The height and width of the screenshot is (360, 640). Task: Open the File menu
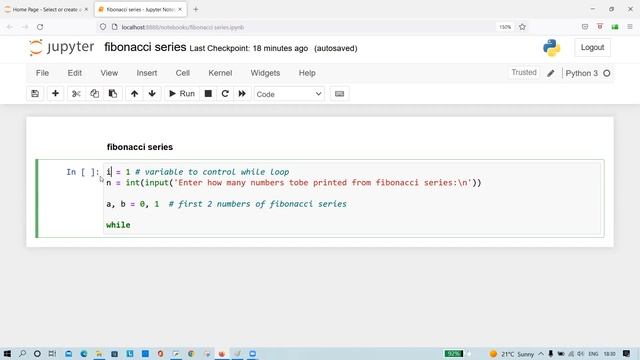point(42,73)
